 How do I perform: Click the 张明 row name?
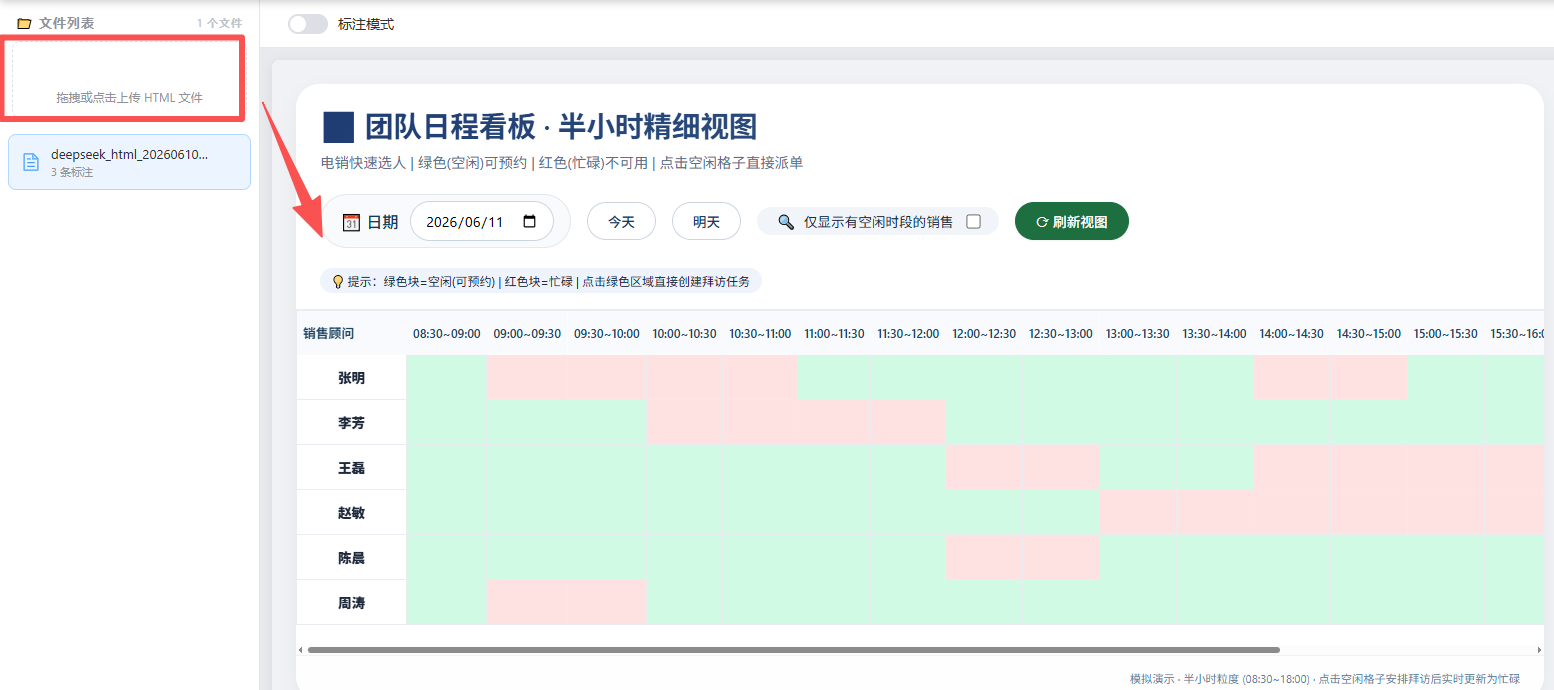coord(351,378)
